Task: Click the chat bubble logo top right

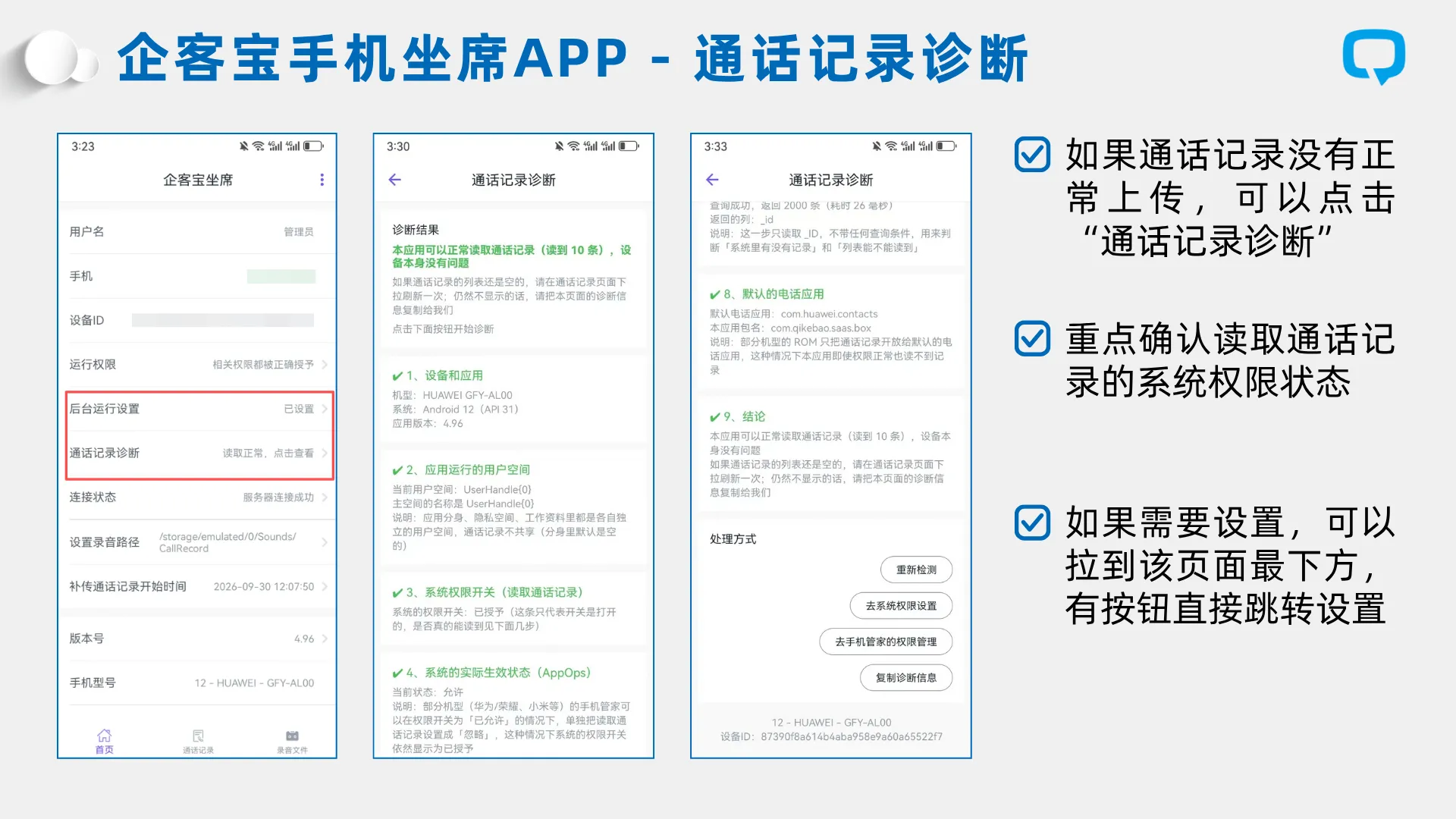Action: 1373,57
